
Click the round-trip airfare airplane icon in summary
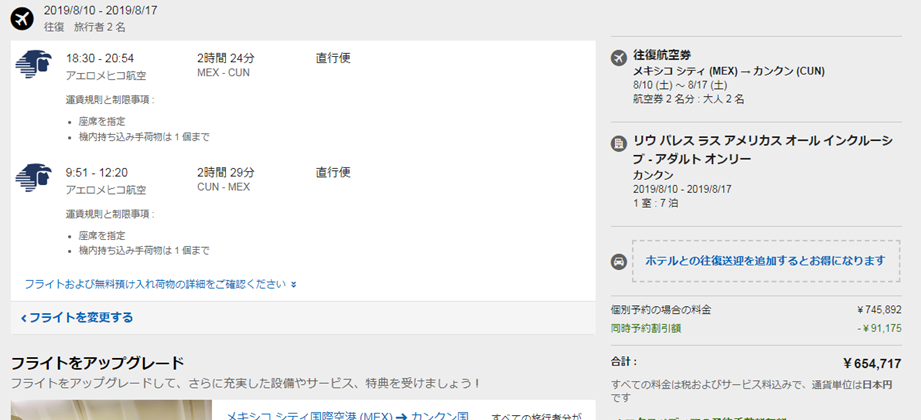618,58
